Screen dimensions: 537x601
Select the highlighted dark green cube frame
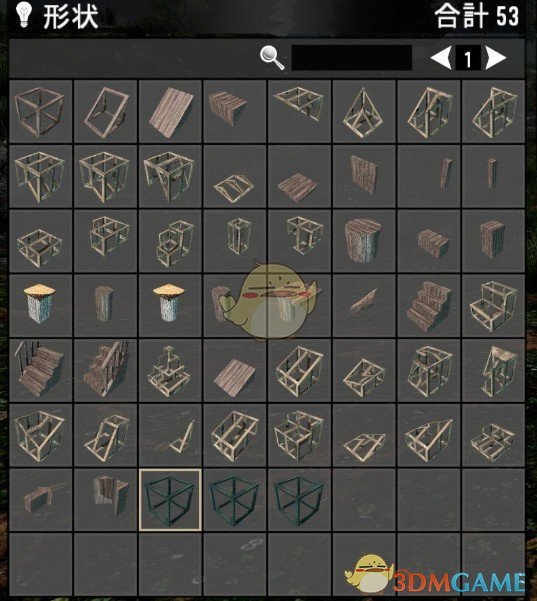[x=170, y=500]
